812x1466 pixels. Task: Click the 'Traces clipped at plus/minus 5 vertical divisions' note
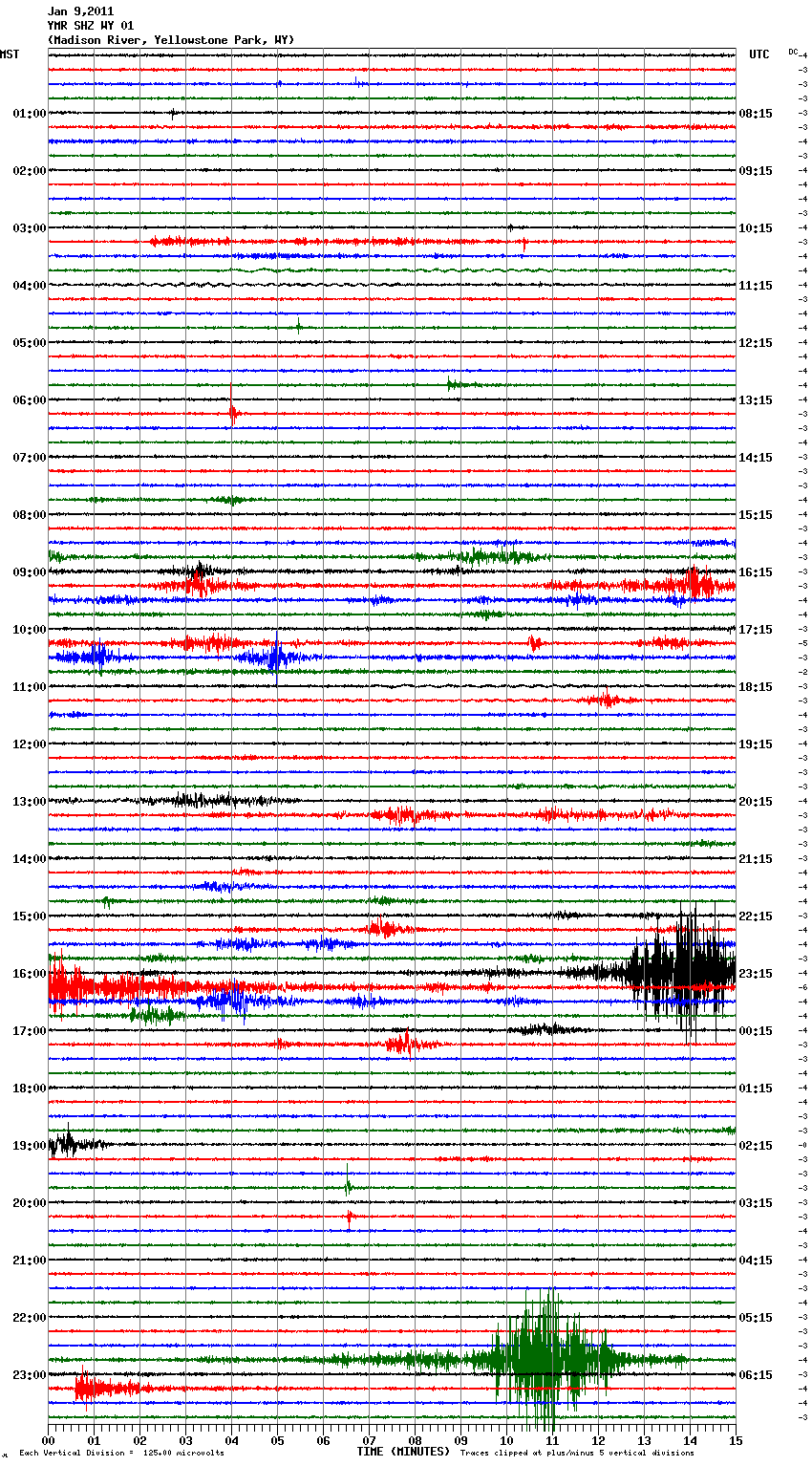point(577,1453)
